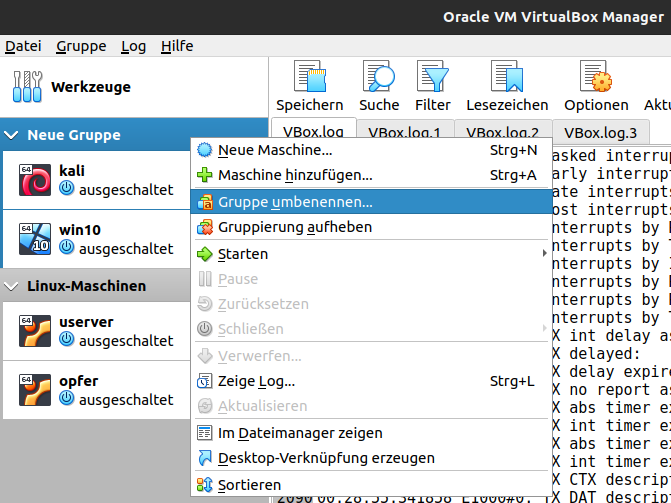Click the Optionen toolbar label
The image size is (671, 503).
[596, 105]
